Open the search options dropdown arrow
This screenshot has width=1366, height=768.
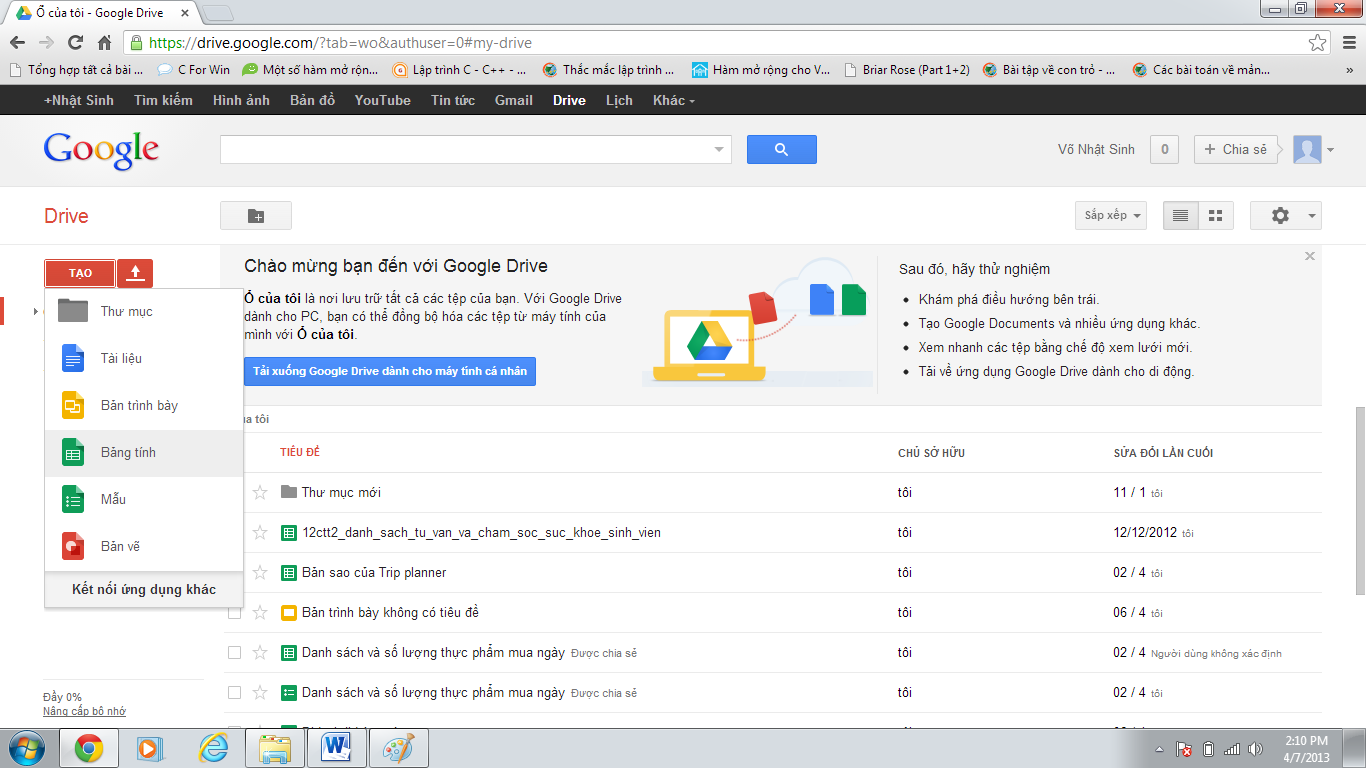click(719, 150)
